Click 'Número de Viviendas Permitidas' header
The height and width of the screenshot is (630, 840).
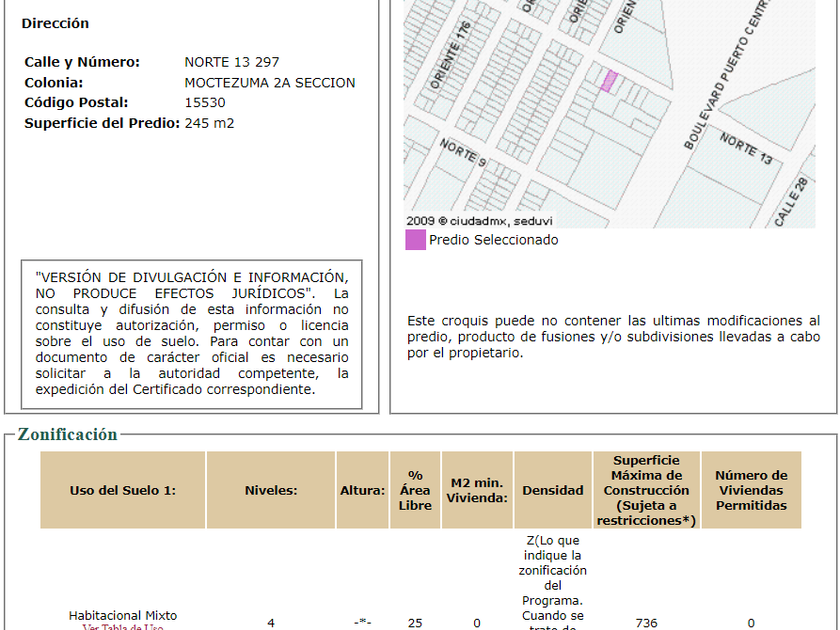tap(752, 490)
